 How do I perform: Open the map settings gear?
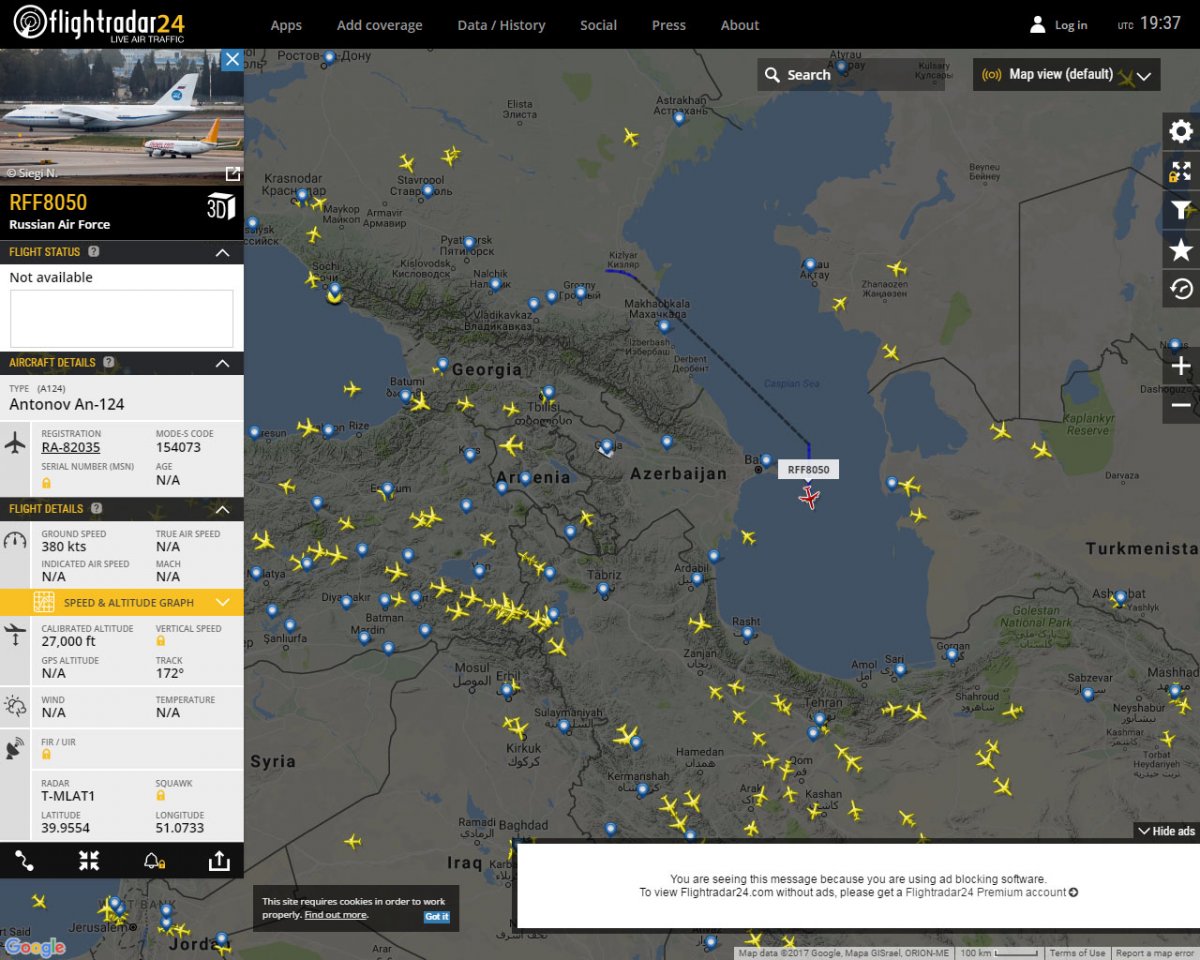point(1181,132)
